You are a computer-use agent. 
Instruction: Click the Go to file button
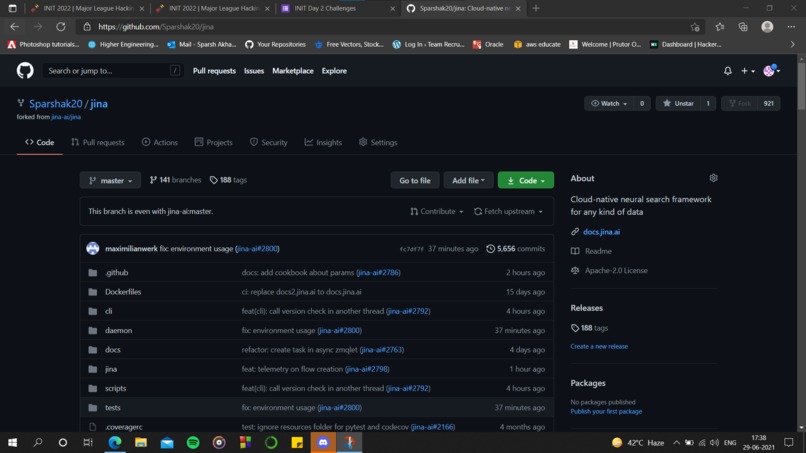pyautogui.click(x=415, y=180)
